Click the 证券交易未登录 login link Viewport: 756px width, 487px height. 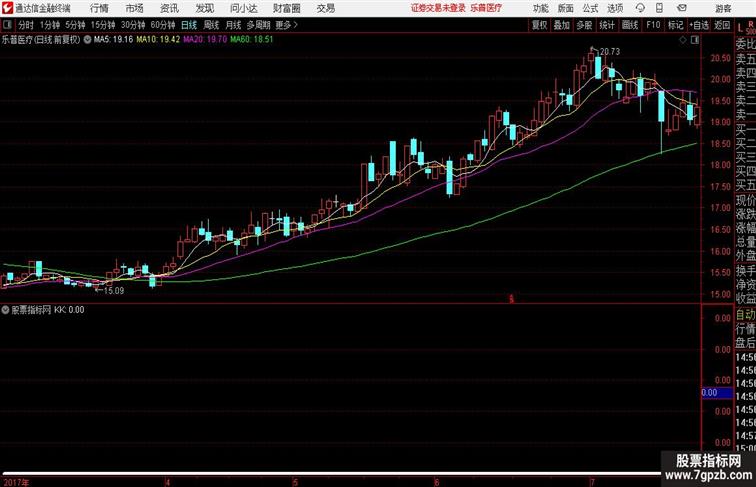tap(438, 8)
